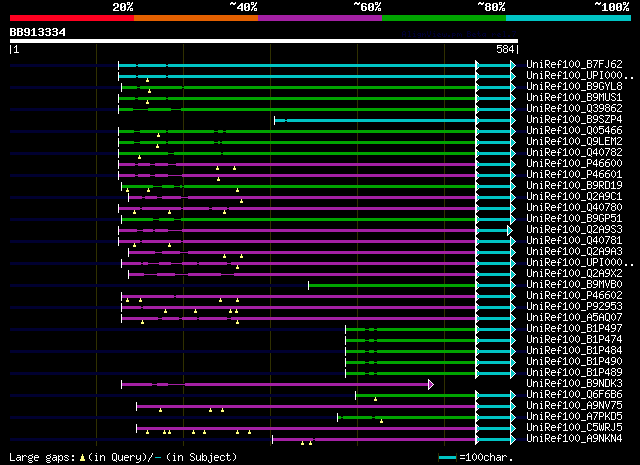640x465 pixels.
Task: Open the UniRef100_Q2A9X2 hit
Action: (574, 274)
